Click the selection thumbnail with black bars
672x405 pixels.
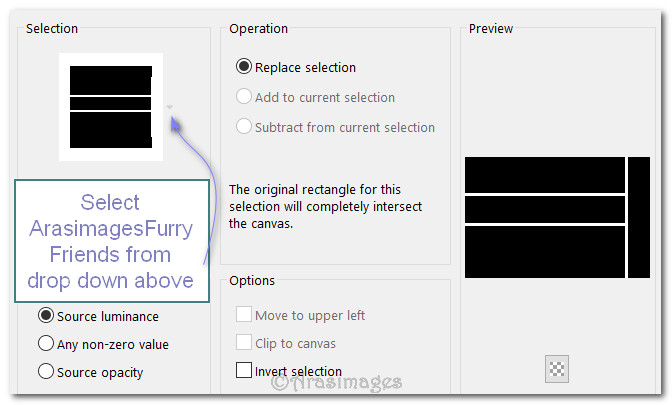coord(110,105)
